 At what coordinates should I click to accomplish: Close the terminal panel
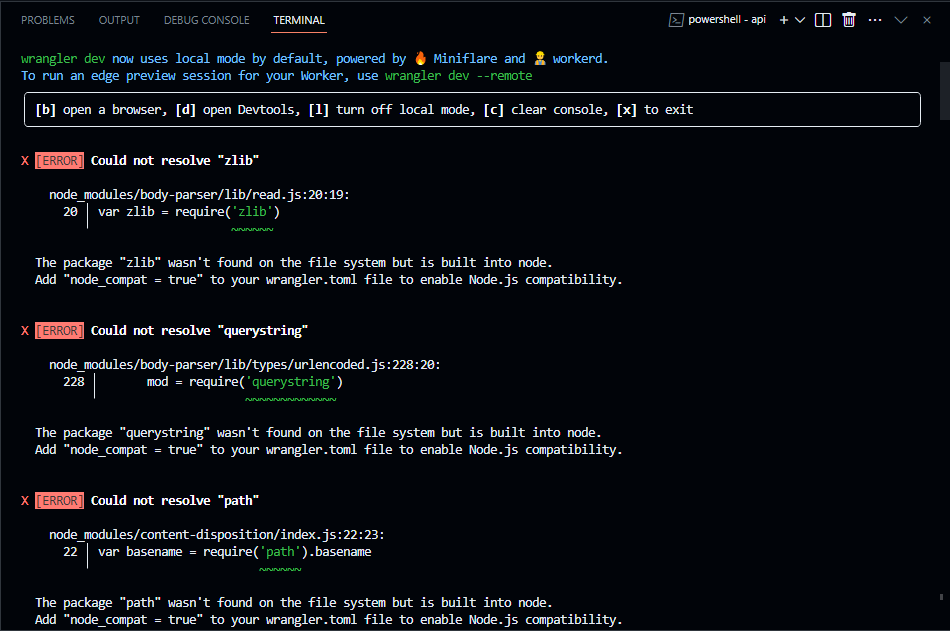click(927, 20)
